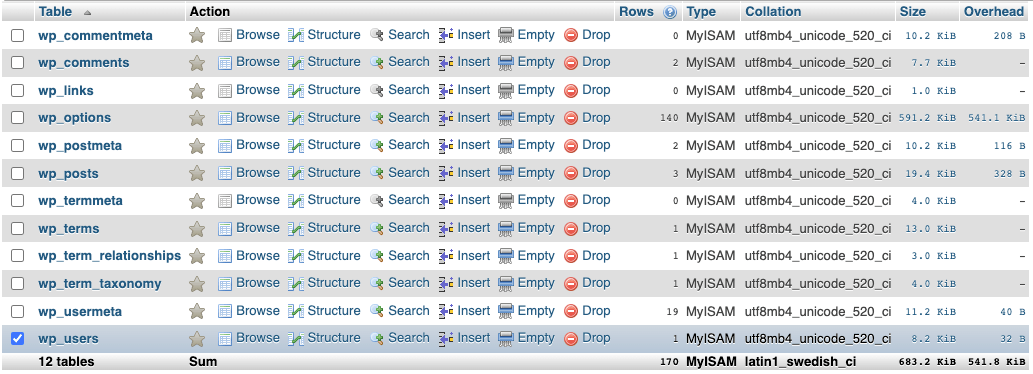1033x374 pixels.
Task: Open the wp_termmeta Structure link
Action: (334, 200)
